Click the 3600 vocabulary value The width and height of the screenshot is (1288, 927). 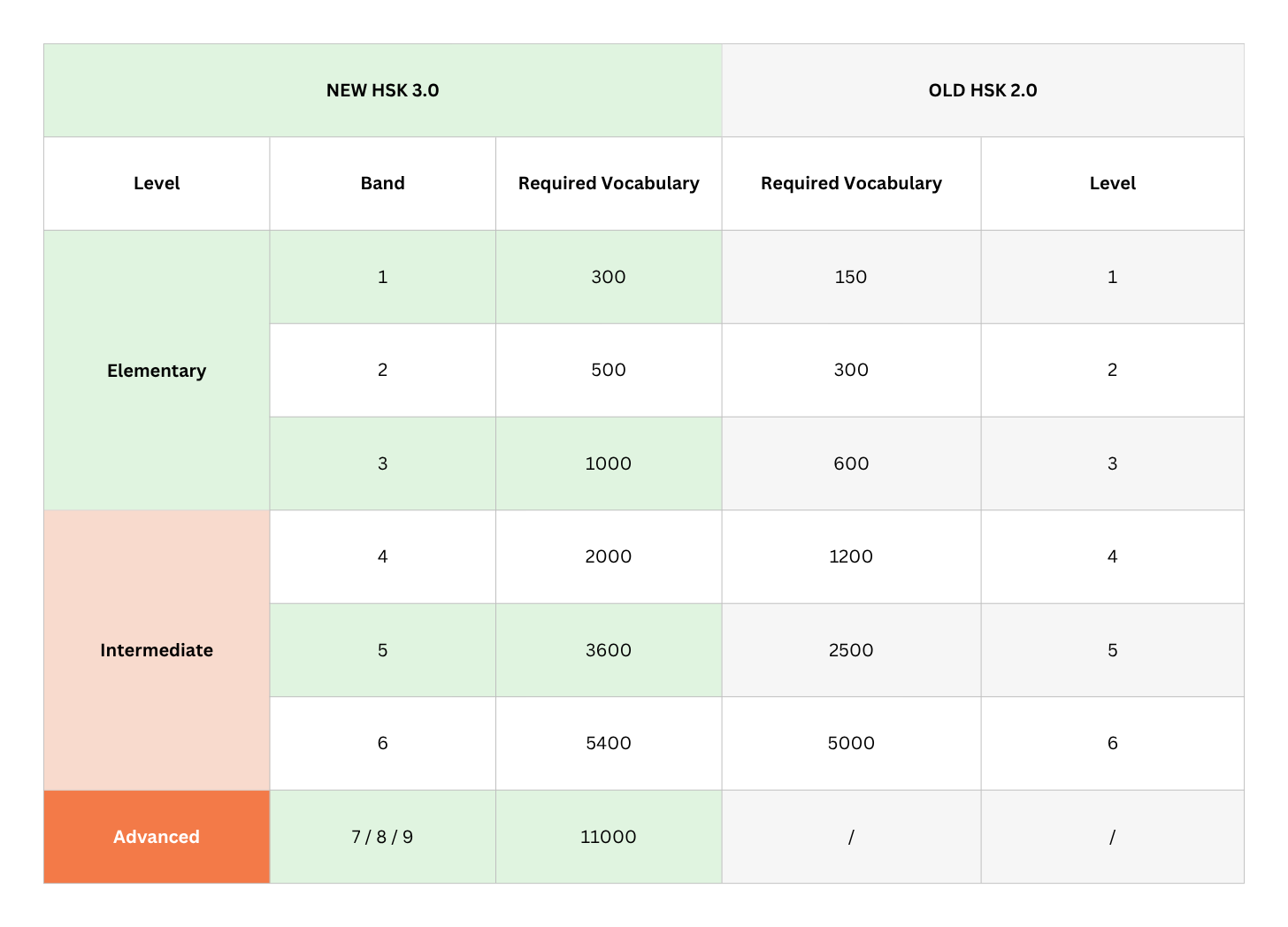(x=609, y=650)
